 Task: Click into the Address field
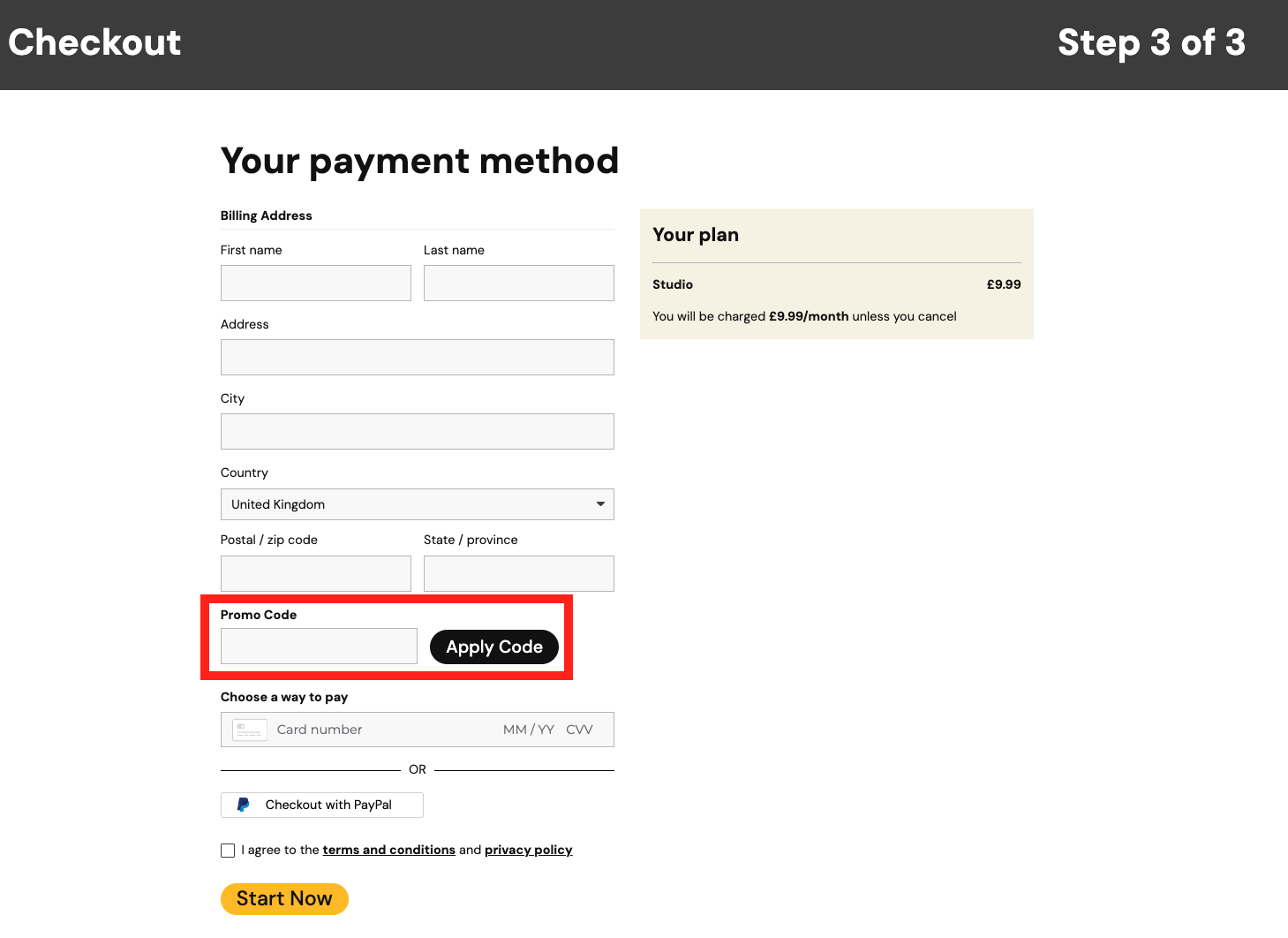coord(417,358)
